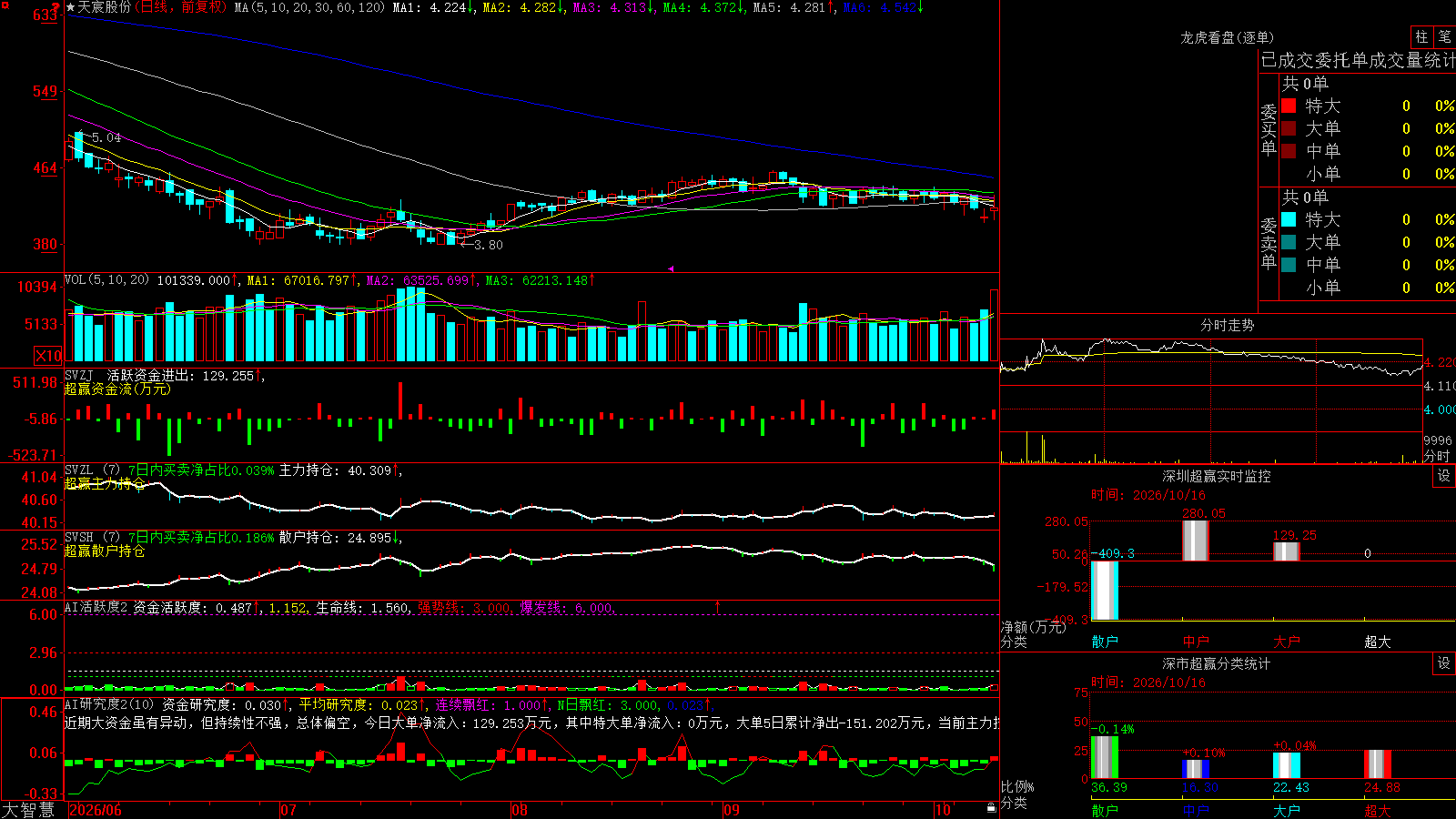This screenshot has height=819, width=1456.
Task: Click the 委买单 section label
Action: pyautogui.click(x=1269, y=130)
